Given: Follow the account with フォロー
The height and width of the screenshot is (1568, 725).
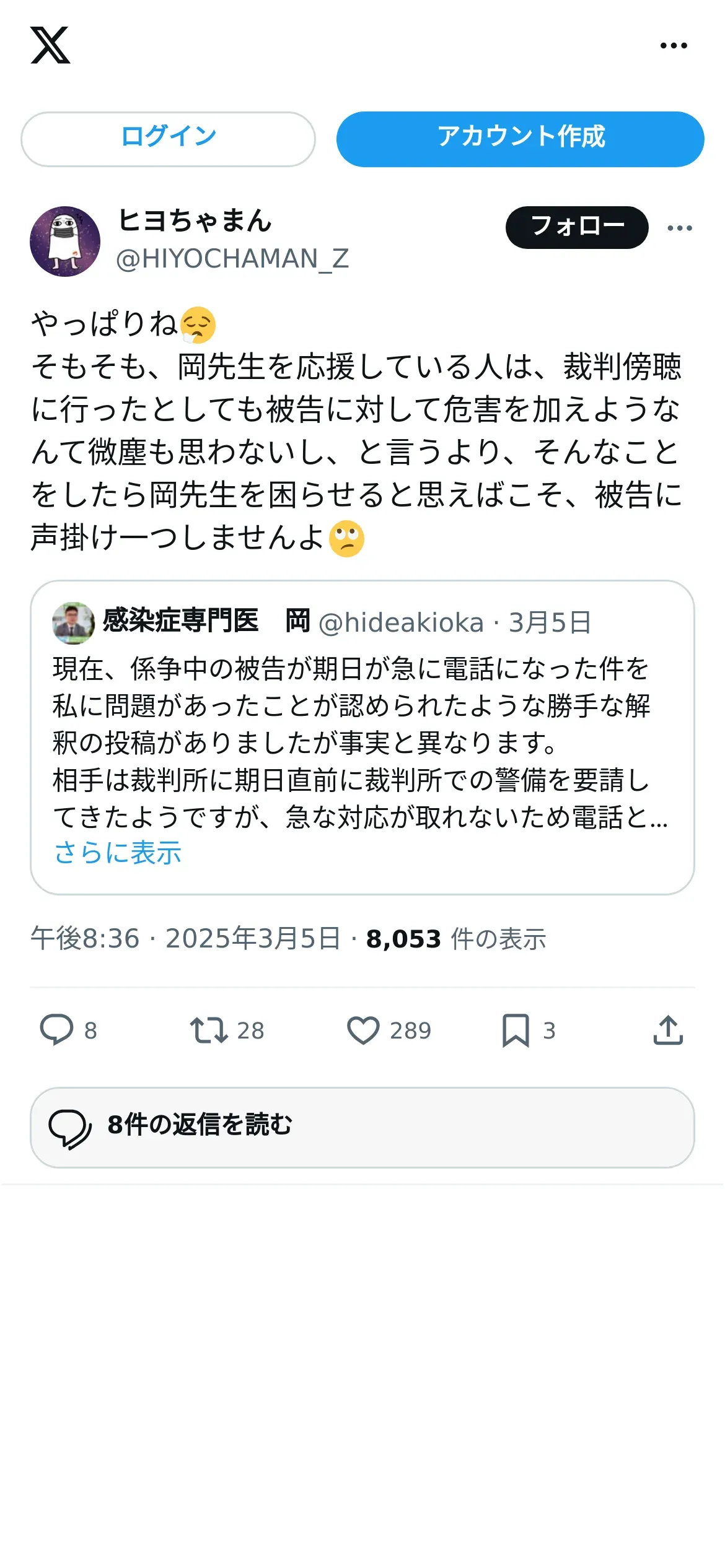Looking at the screenshot, I should click(x=576, y=227).
